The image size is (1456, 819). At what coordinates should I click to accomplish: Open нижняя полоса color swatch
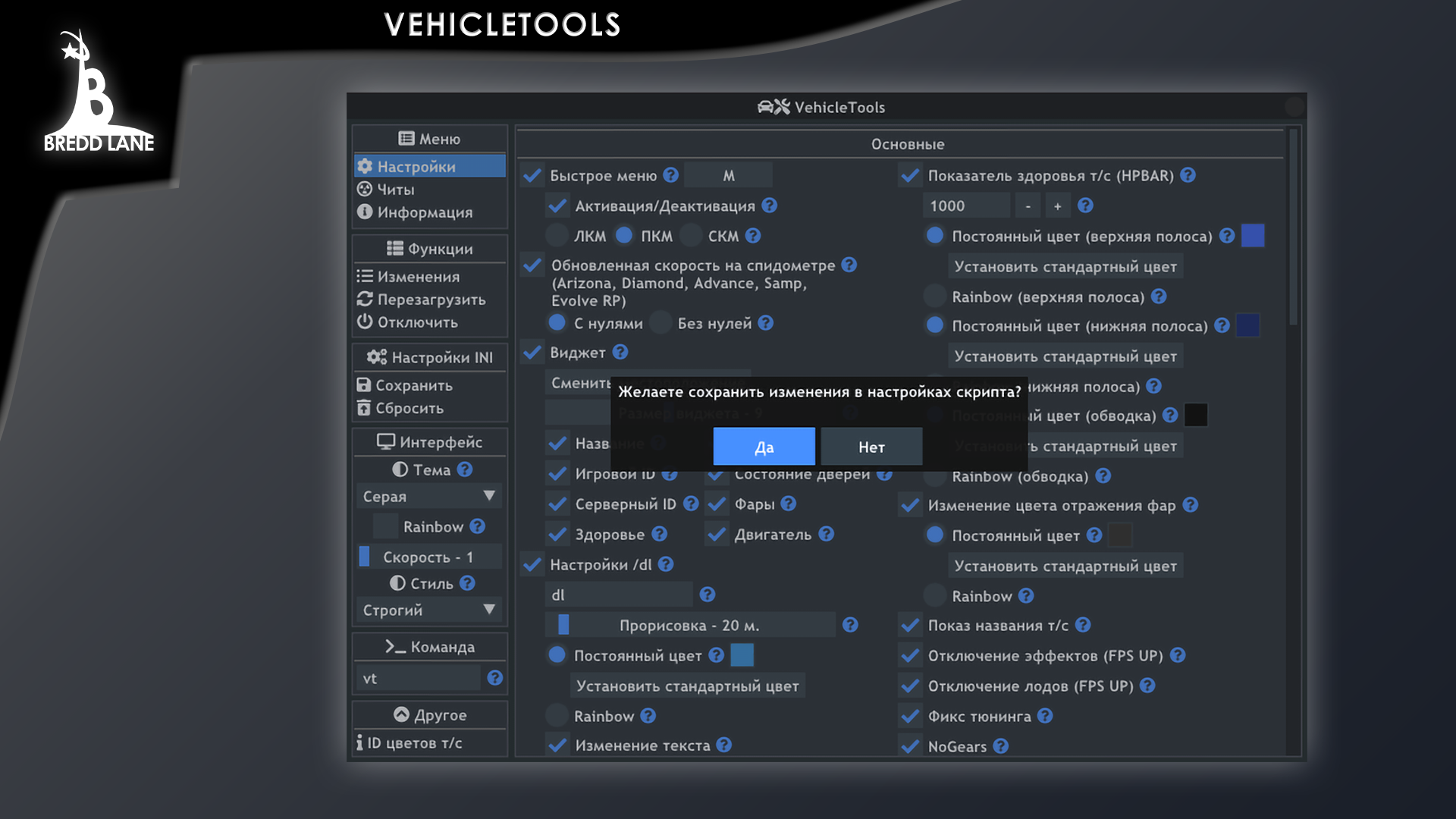point(1247,325)
